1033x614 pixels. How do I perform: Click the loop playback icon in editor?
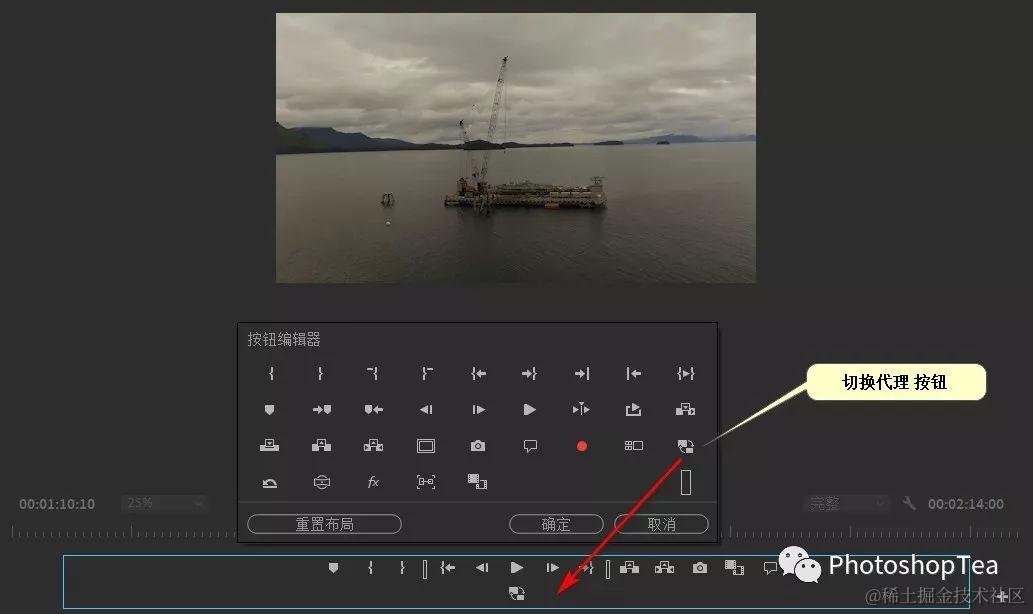[269, 482]
